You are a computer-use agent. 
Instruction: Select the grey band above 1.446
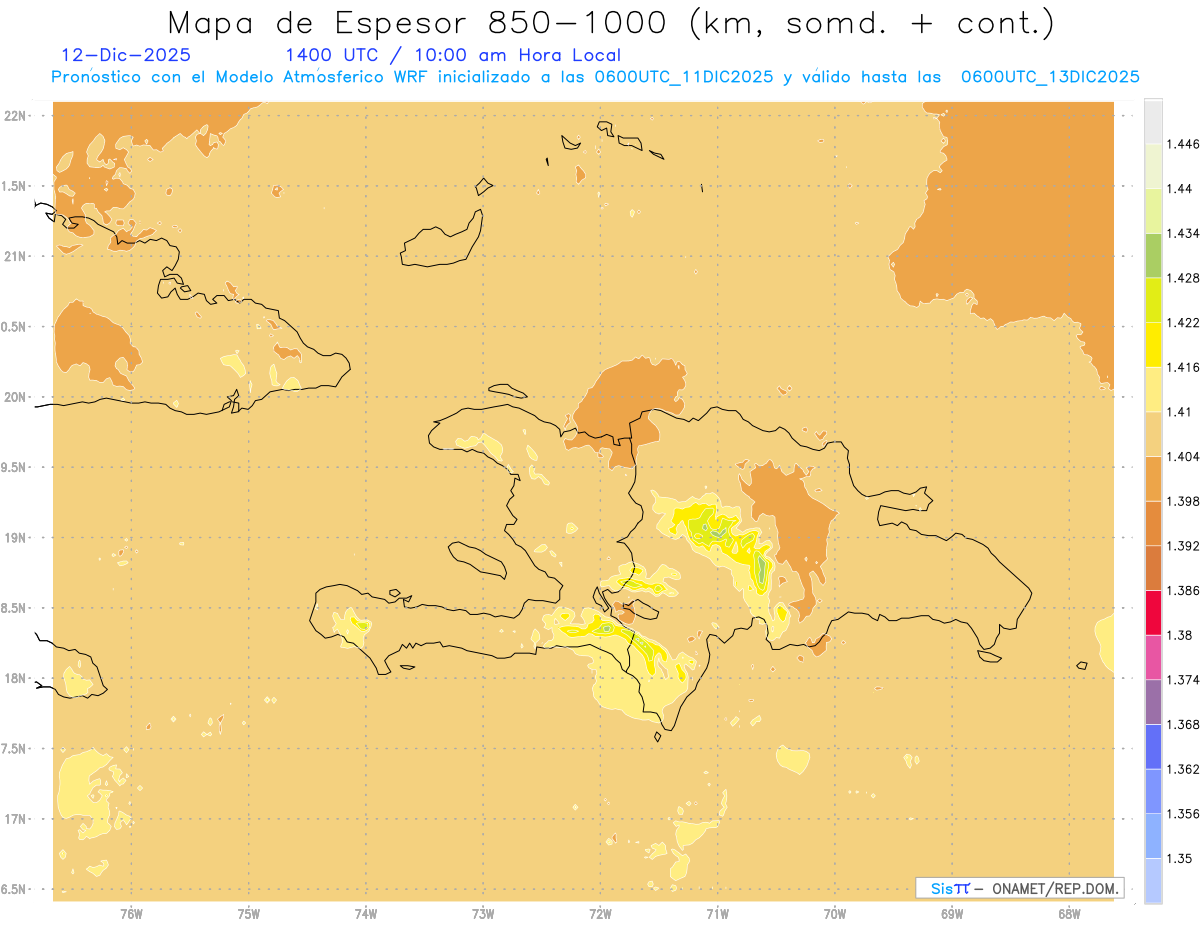click(1153, 121)
